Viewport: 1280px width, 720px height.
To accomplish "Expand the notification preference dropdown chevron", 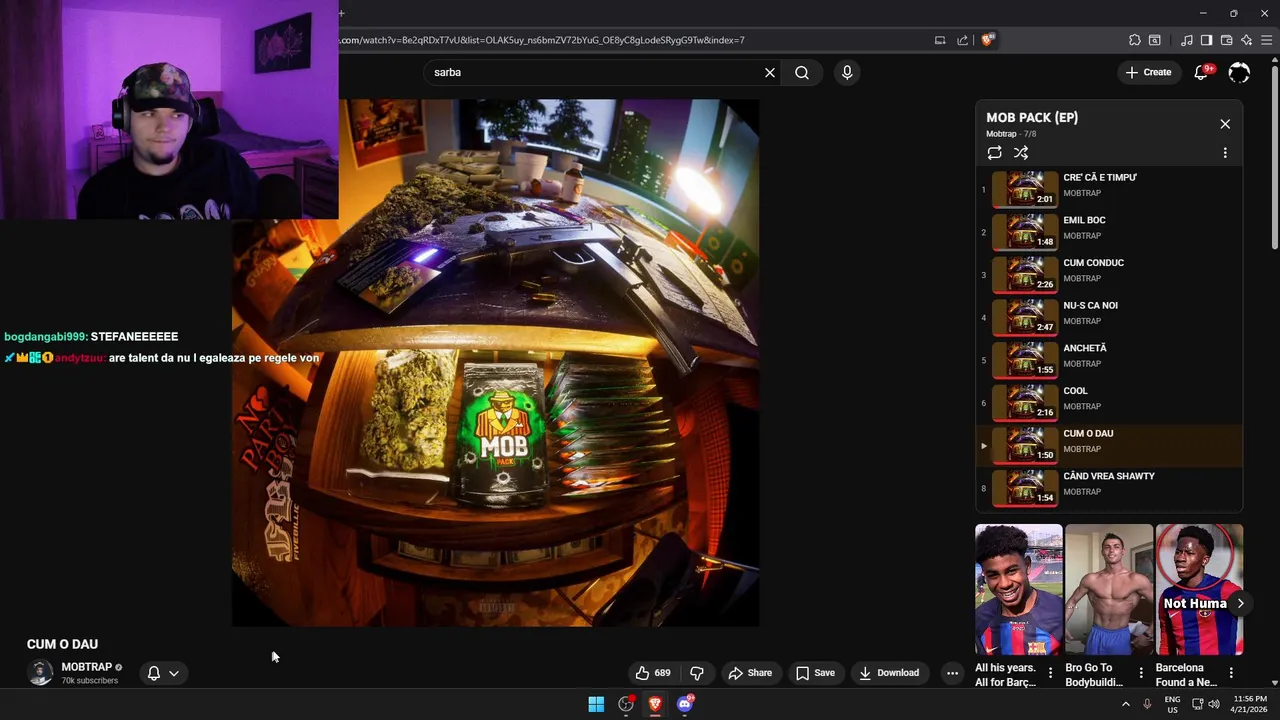I will (173, 673).
